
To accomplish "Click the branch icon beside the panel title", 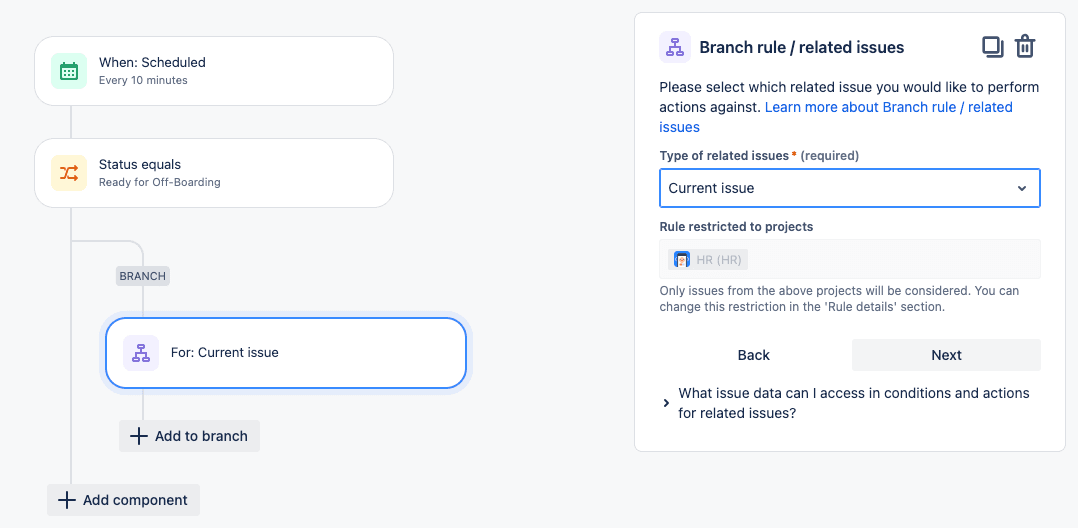I will tap(675, 47).
